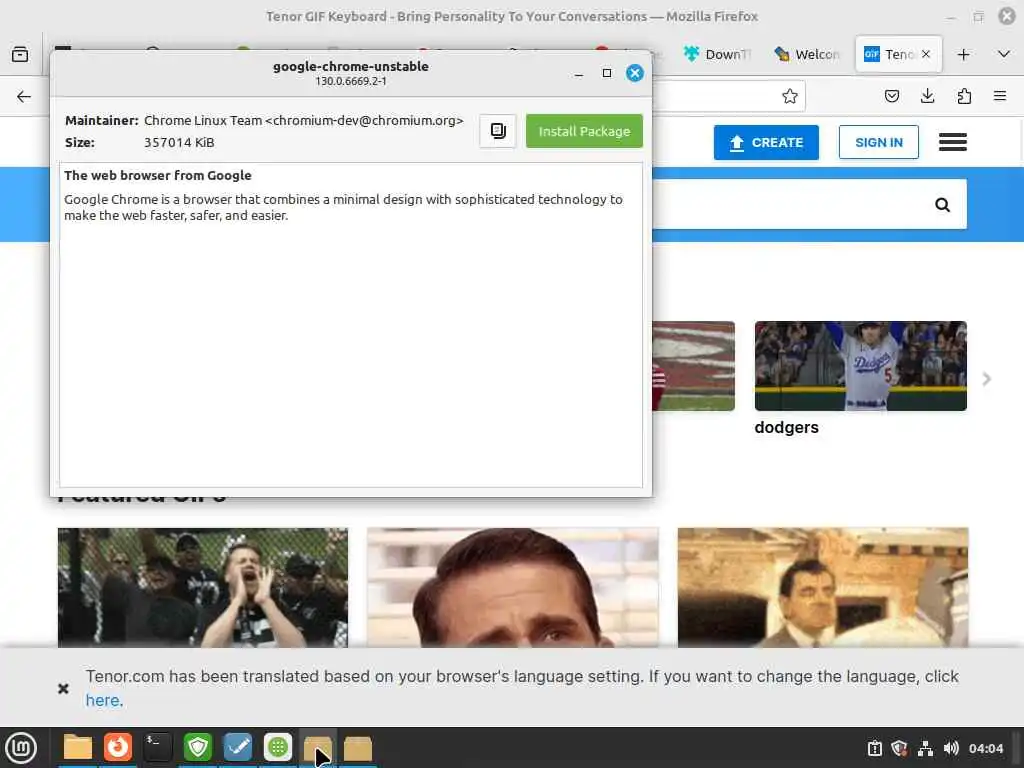1024x768 pixels.
Task: Click the 04:04 clock in the panel
Action: tap(985, 748)
